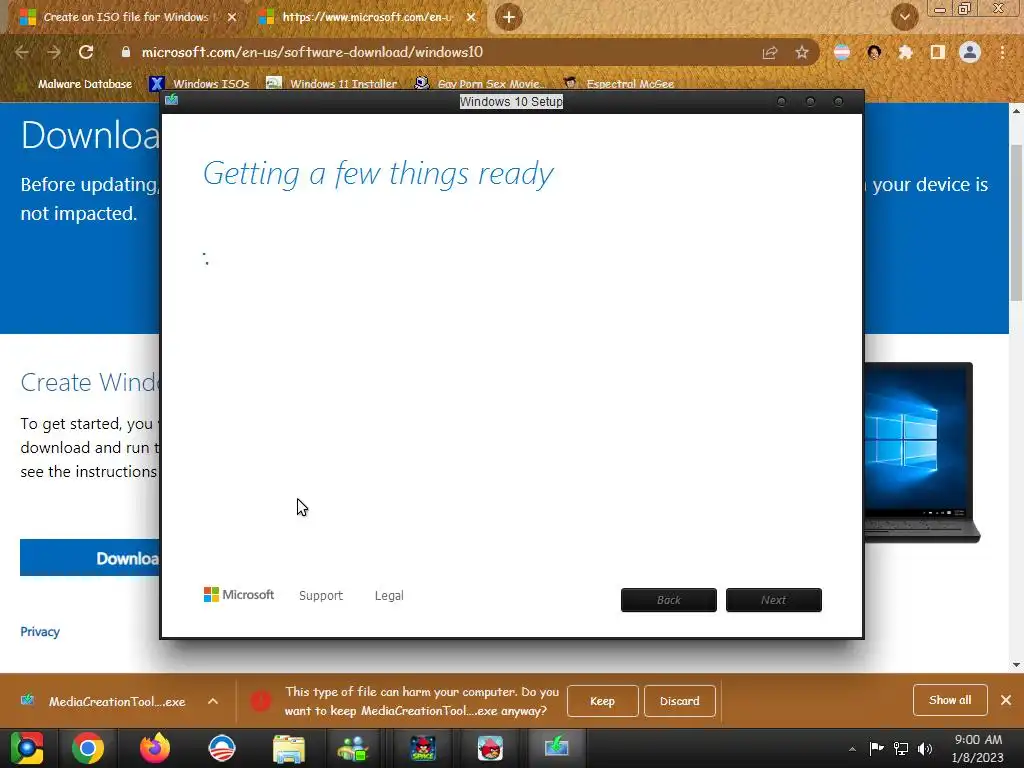Screen dimensions: 1024x768
Task: Keep the MediaCreationTool download
Action: click(602, 701)
